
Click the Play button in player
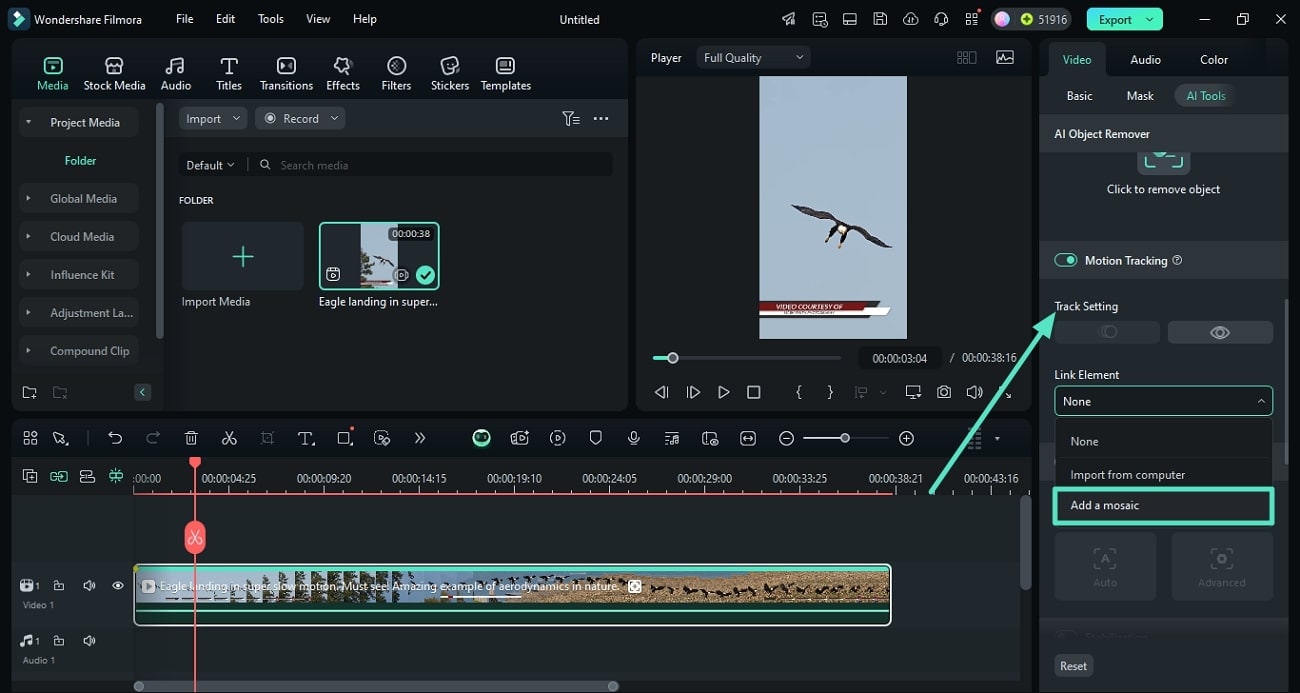click(x=723, y=392)
